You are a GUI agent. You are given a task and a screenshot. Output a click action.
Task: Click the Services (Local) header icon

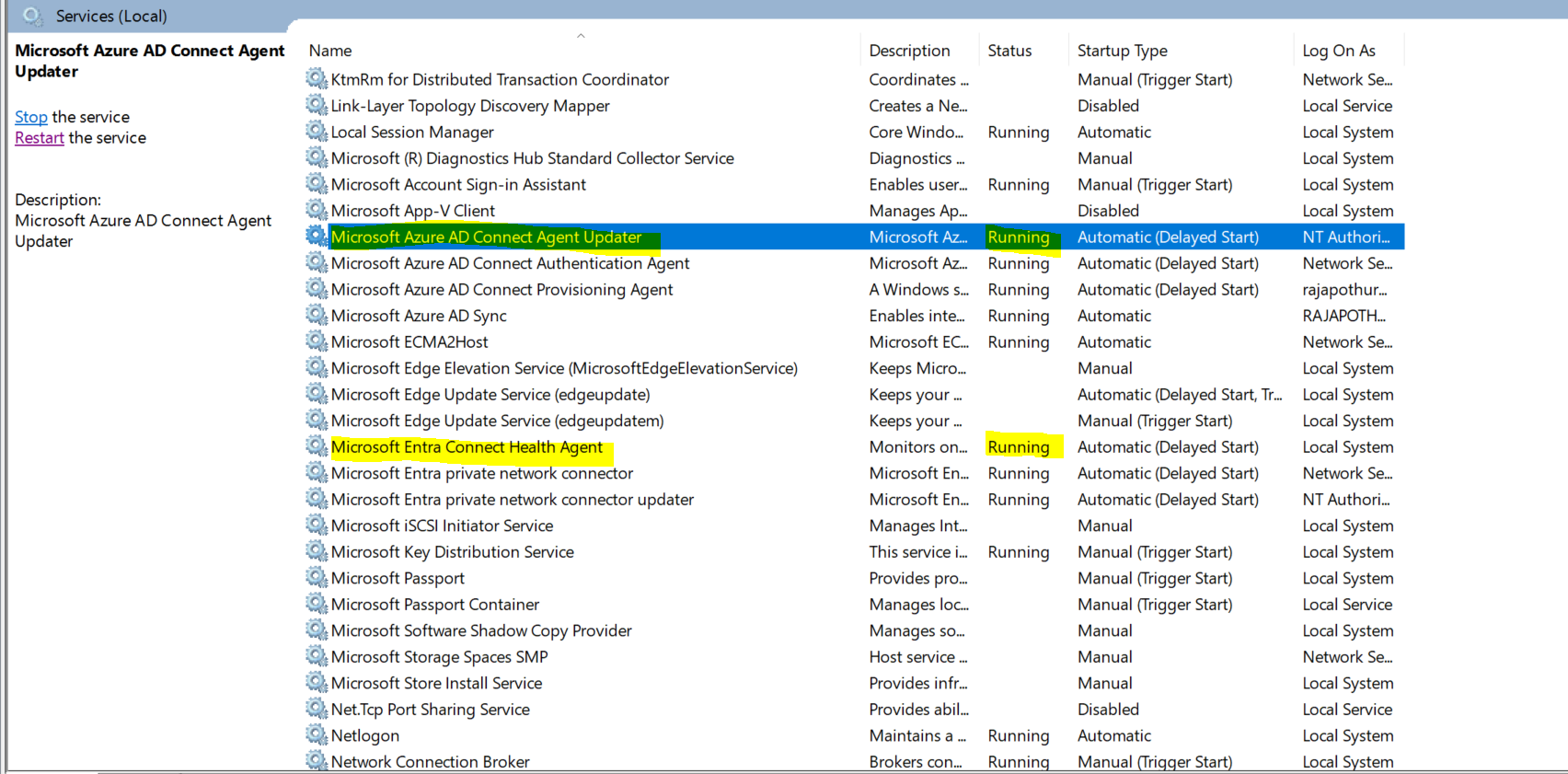tap(33, 16)
